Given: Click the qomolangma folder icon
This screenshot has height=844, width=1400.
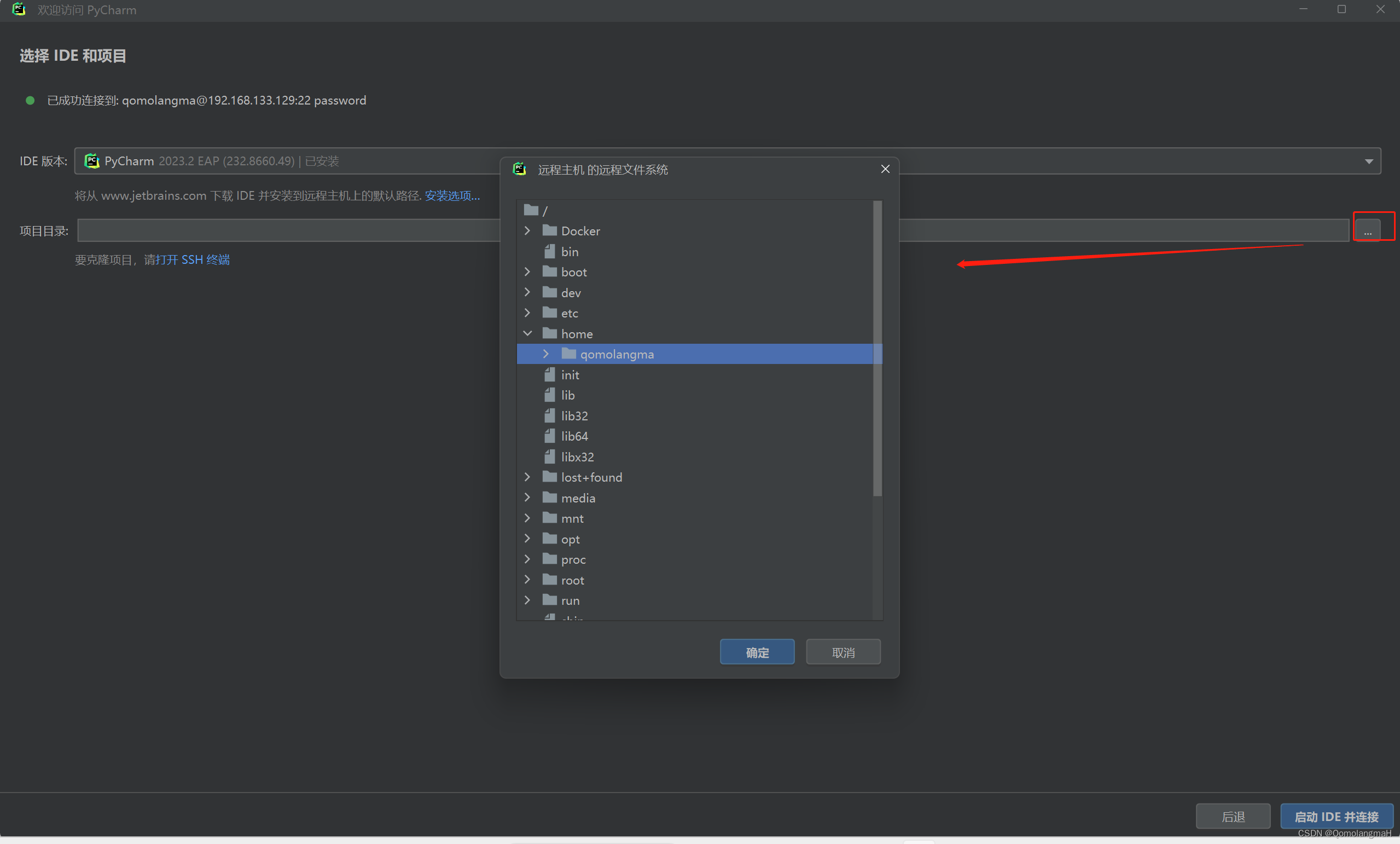Looking at the screenshot, I should [568, 354].
